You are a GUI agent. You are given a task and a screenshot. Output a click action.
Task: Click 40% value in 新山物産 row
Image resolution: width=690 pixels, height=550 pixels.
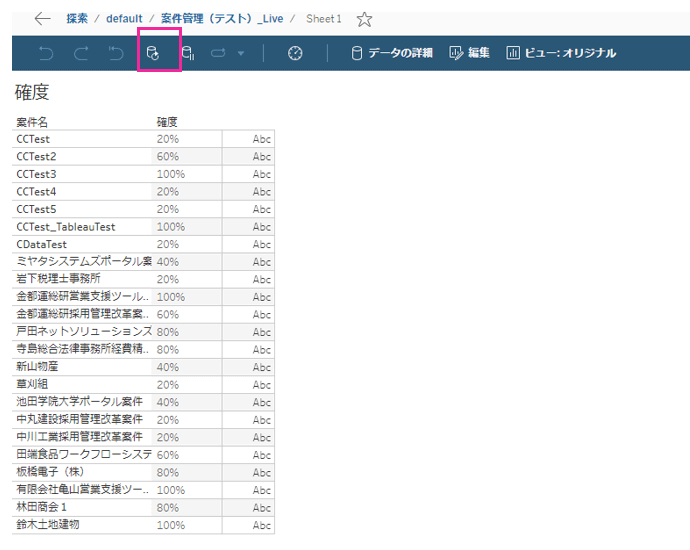click(x=168, y=367)
